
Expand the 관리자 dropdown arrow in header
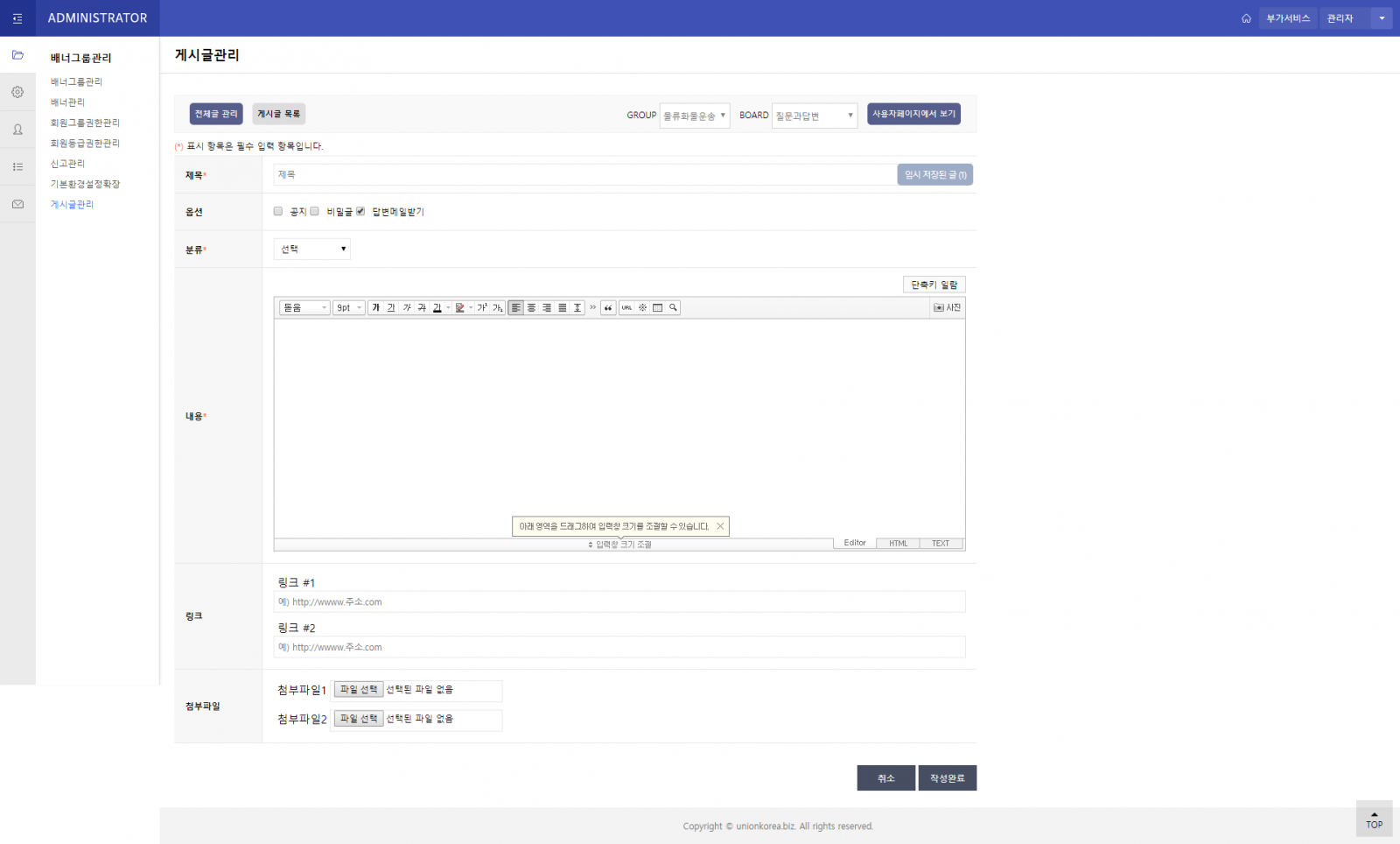coord(1382,18)
